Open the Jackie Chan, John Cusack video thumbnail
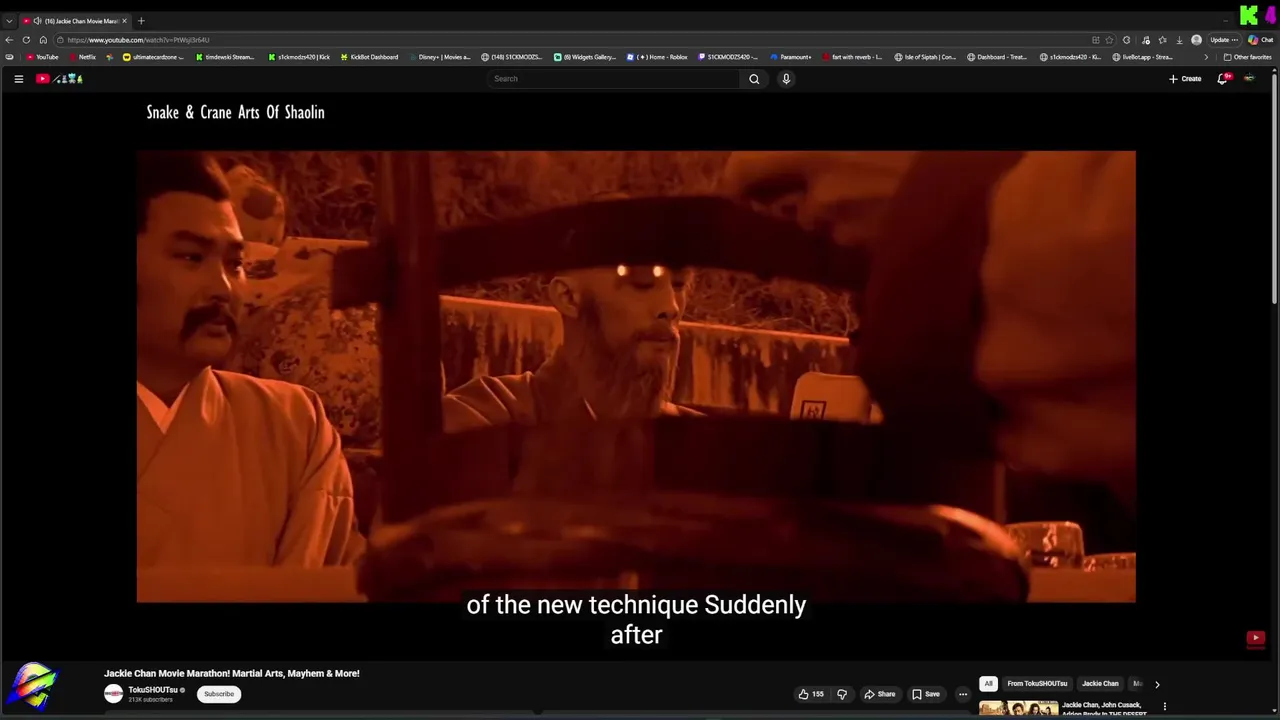 1018,708
